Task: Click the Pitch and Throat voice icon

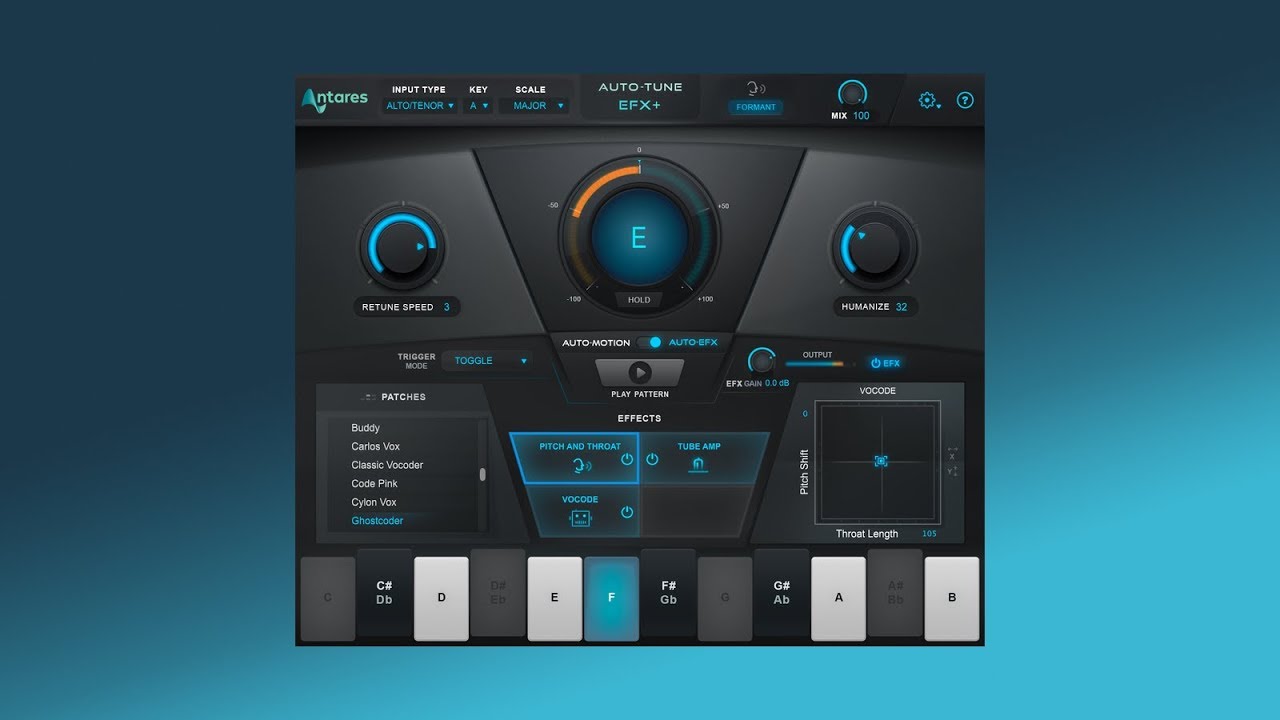Action: tap(583, 462)
